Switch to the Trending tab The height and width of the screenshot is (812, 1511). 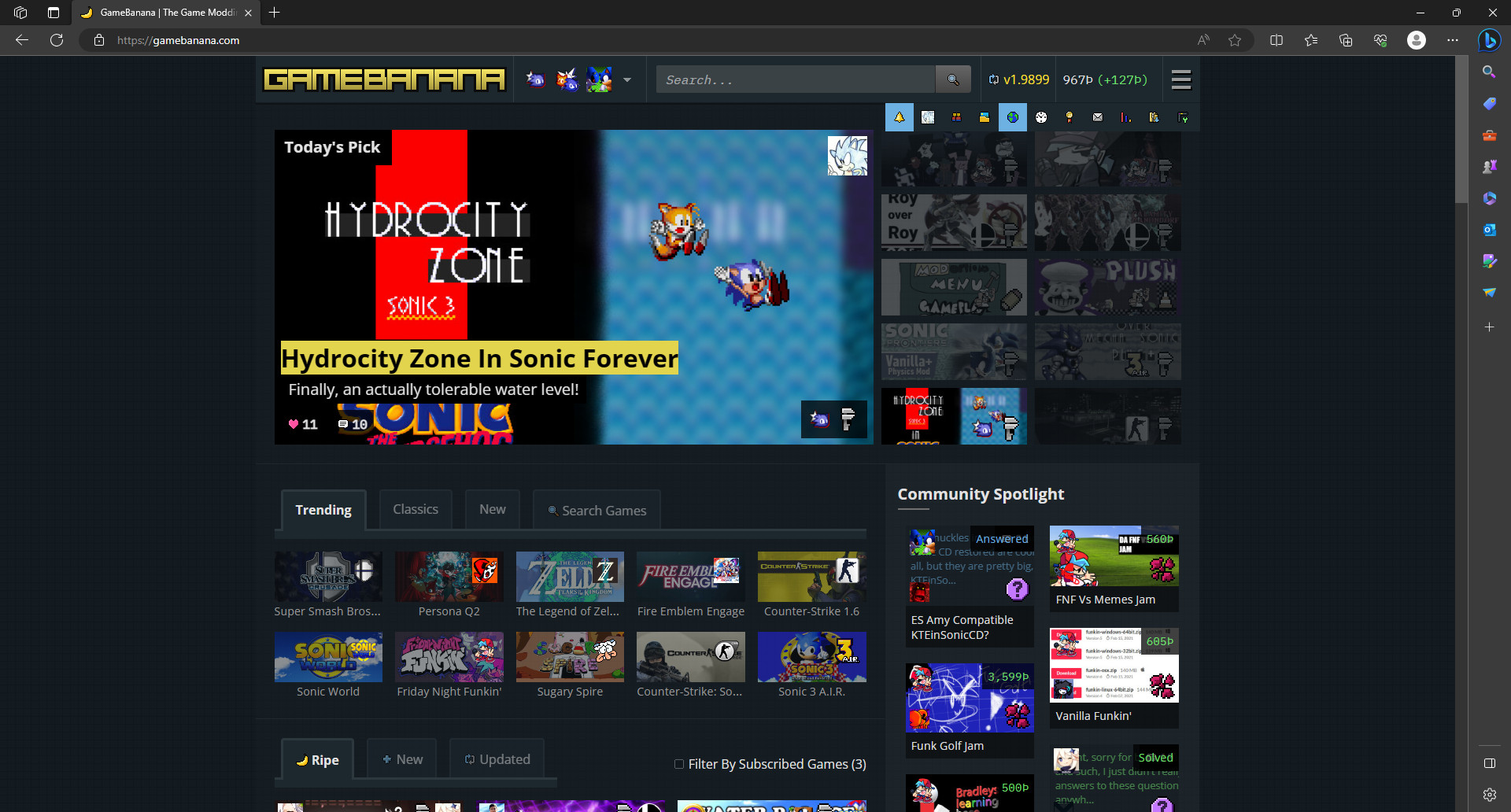click(323, 510)
